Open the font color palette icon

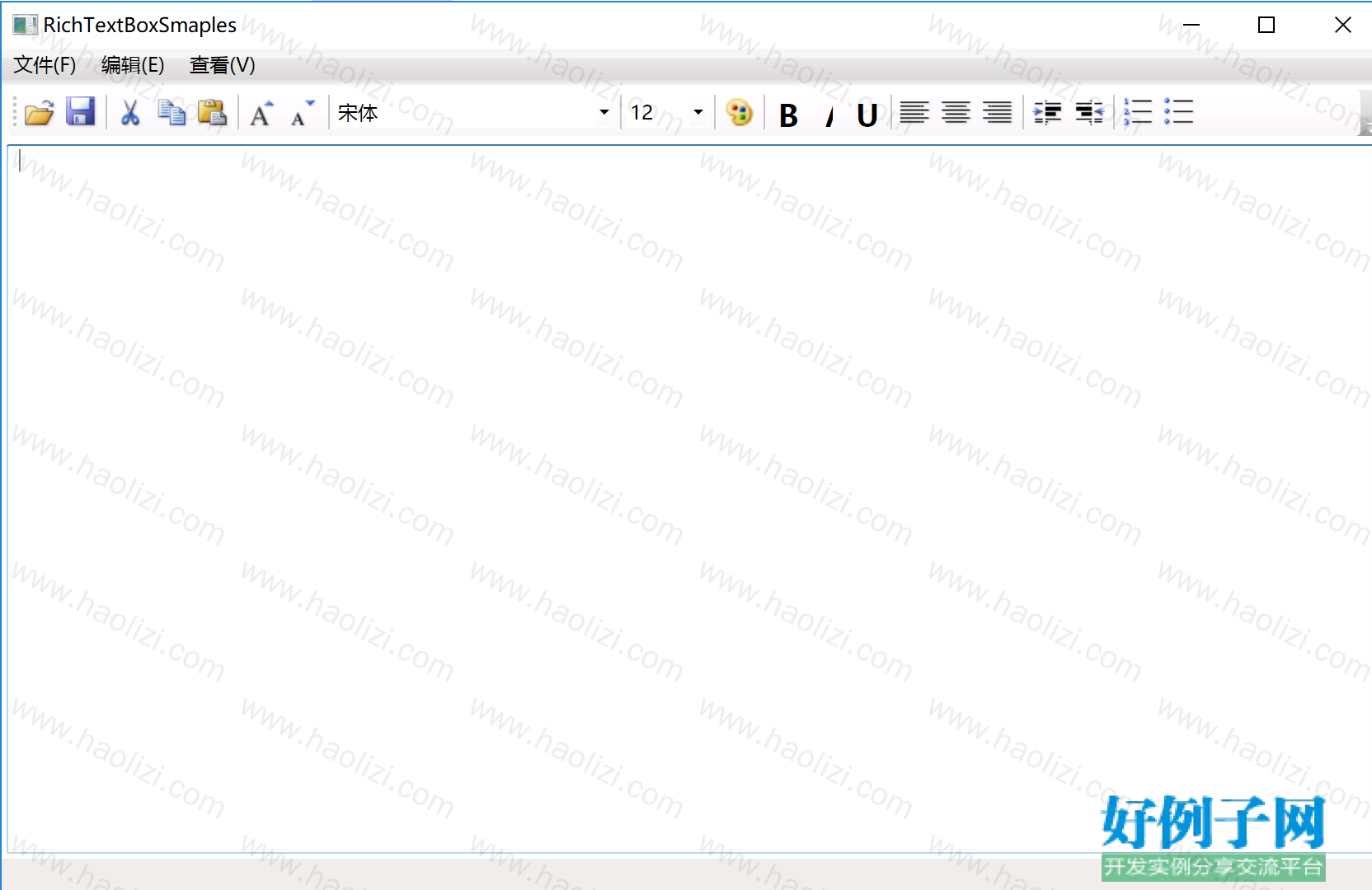(739, 112)
